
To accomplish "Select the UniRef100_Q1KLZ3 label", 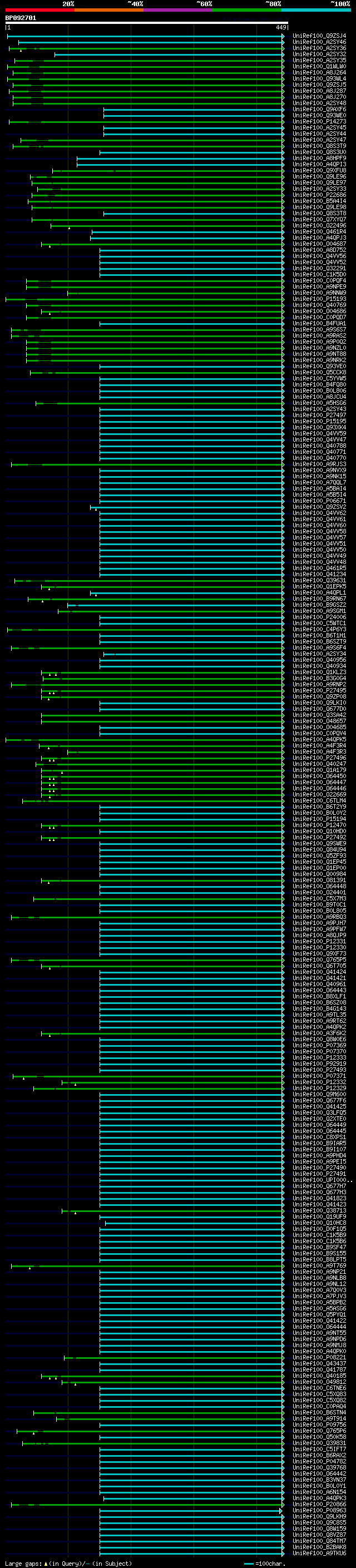I will 319,672.
